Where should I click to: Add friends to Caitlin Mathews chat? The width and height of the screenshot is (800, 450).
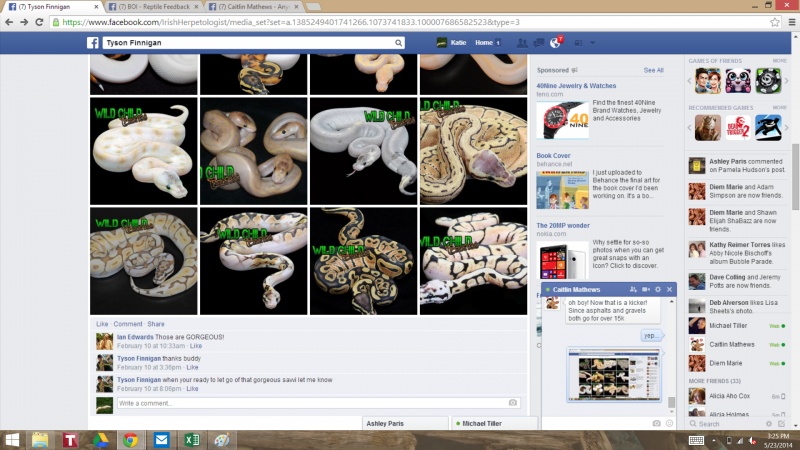click(x=633, y=289)
